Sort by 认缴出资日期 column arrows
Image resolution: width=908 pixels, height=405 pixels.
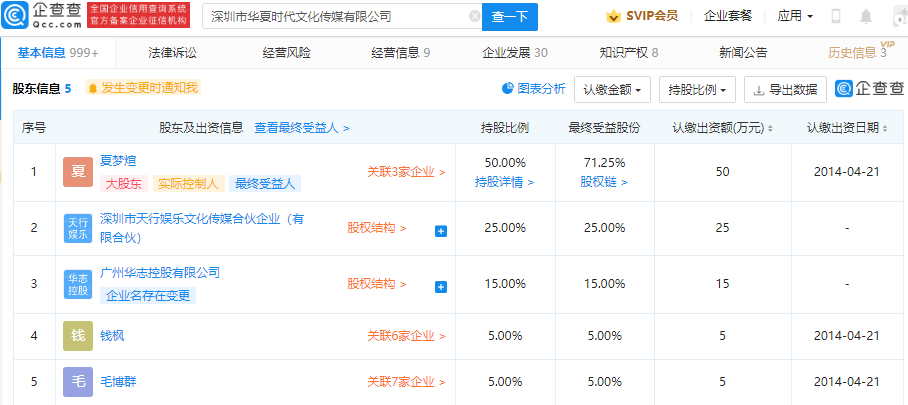(885, 129)
